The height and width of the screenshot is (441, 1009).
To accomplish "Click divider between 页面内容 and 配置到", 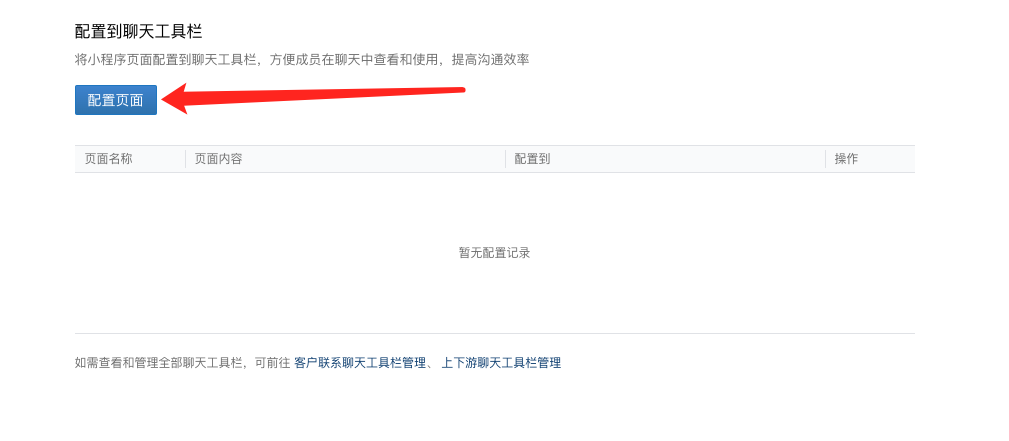I will pos(505,159).
